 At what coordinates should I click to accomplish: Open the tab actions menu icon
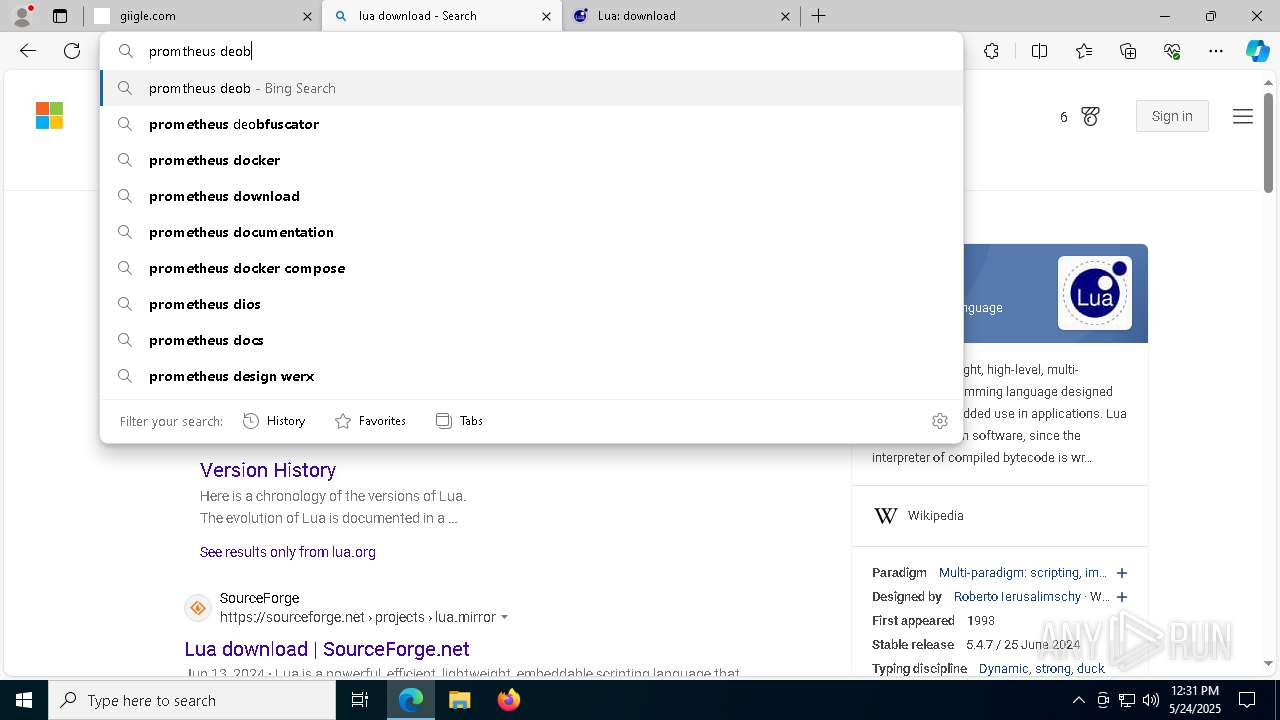coord(60,16)
